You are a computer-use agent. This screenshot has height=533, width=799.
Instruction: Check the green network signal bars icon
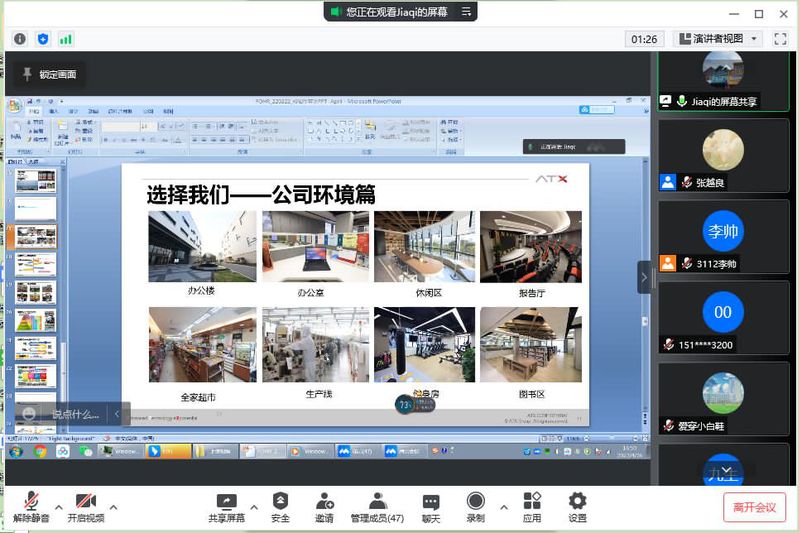pos(66,39)
